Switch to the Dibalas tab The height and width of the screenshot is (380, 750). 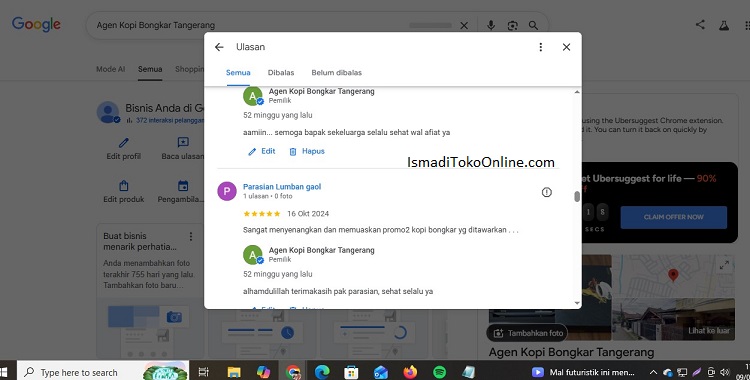(281, 73)
